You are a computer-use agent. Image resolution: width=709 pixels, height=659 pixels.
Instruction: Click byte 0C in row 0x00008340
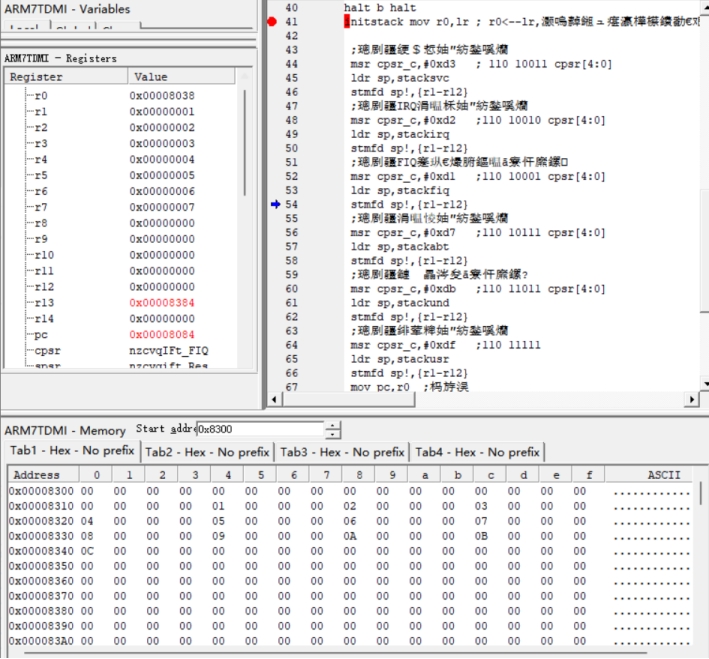[87, 551]
